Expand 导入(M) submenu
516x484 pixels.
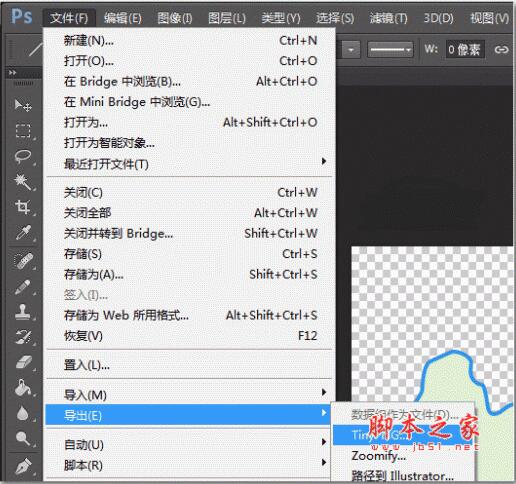point(190,395)
